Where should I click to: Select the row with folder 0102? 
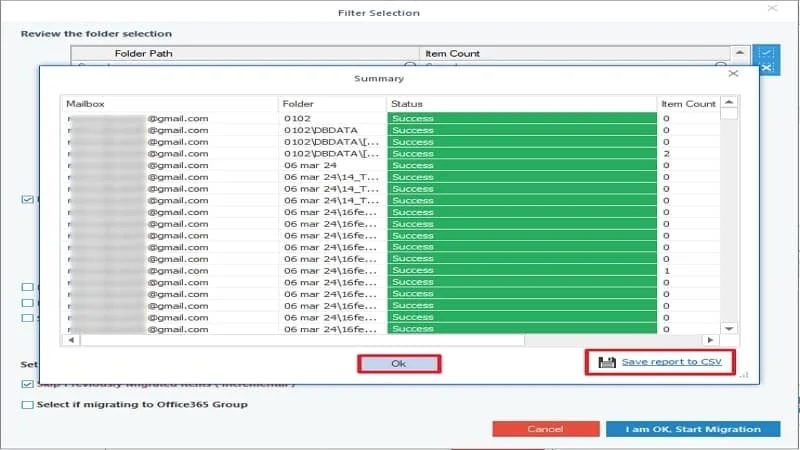click(x=391, y=118)
